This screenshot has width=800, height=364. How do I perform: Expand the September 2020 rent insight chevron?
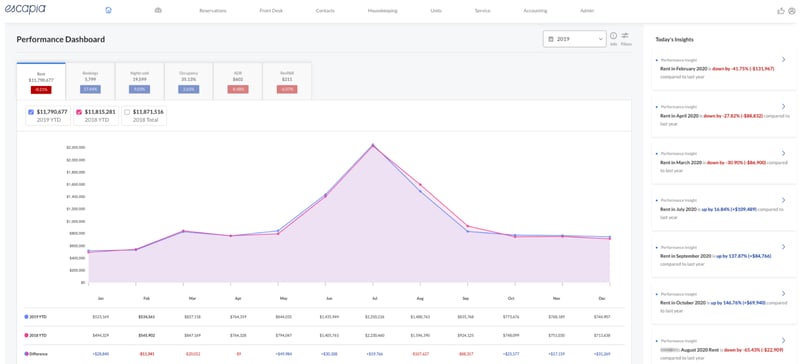(x=783, y=247)
